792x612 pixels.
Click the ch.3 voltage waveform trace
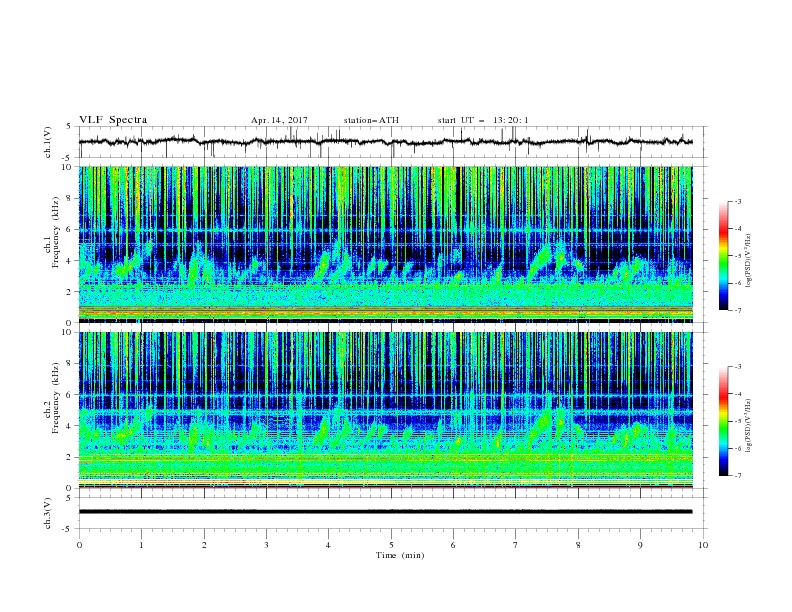coord(385,512)
